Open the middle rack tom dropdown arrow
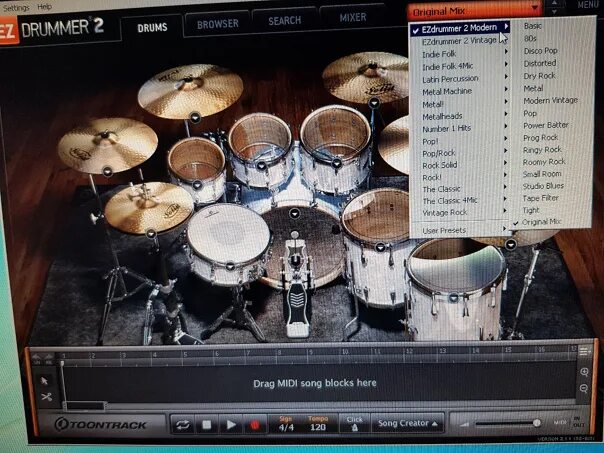The image size is (604, 453). point(262,166)
